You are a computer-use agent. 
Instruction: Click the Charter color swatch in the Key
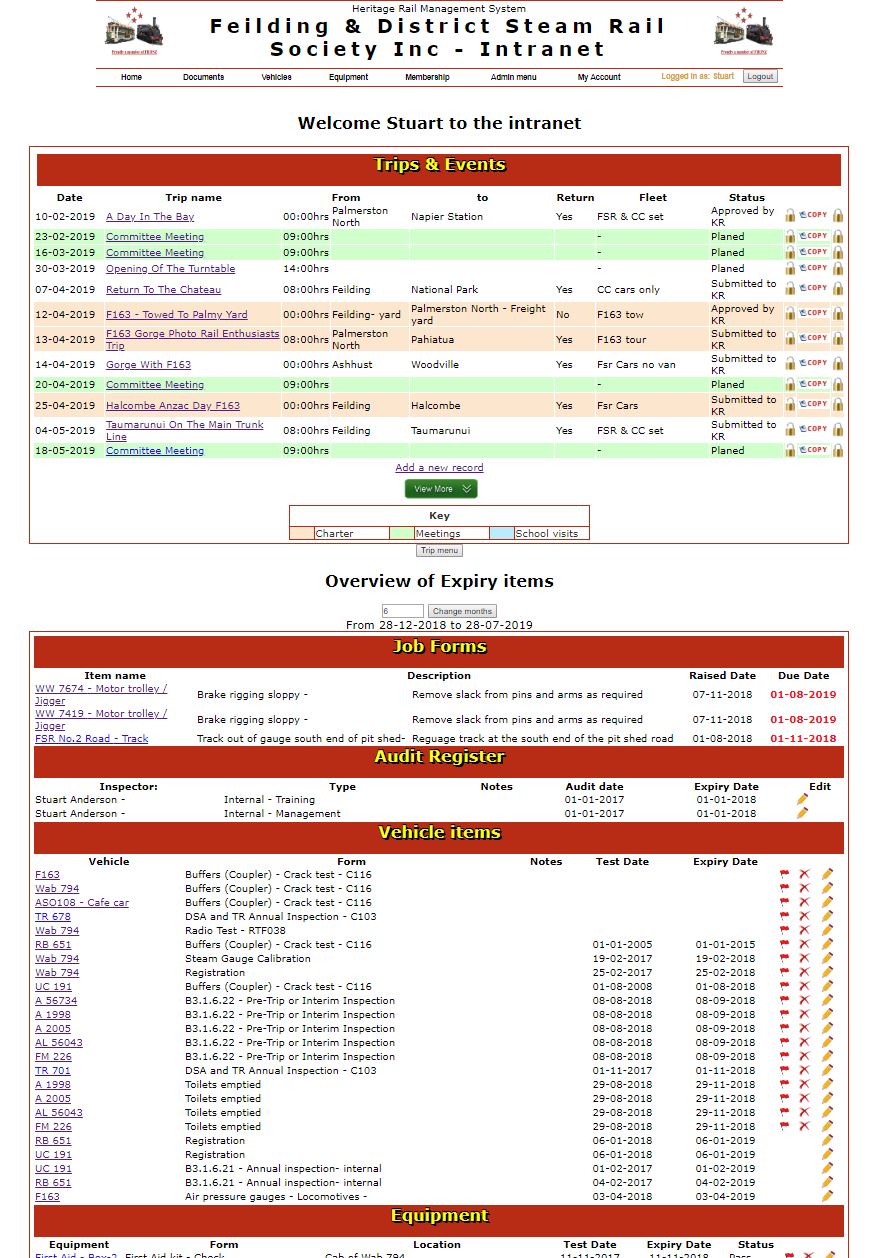302,533
